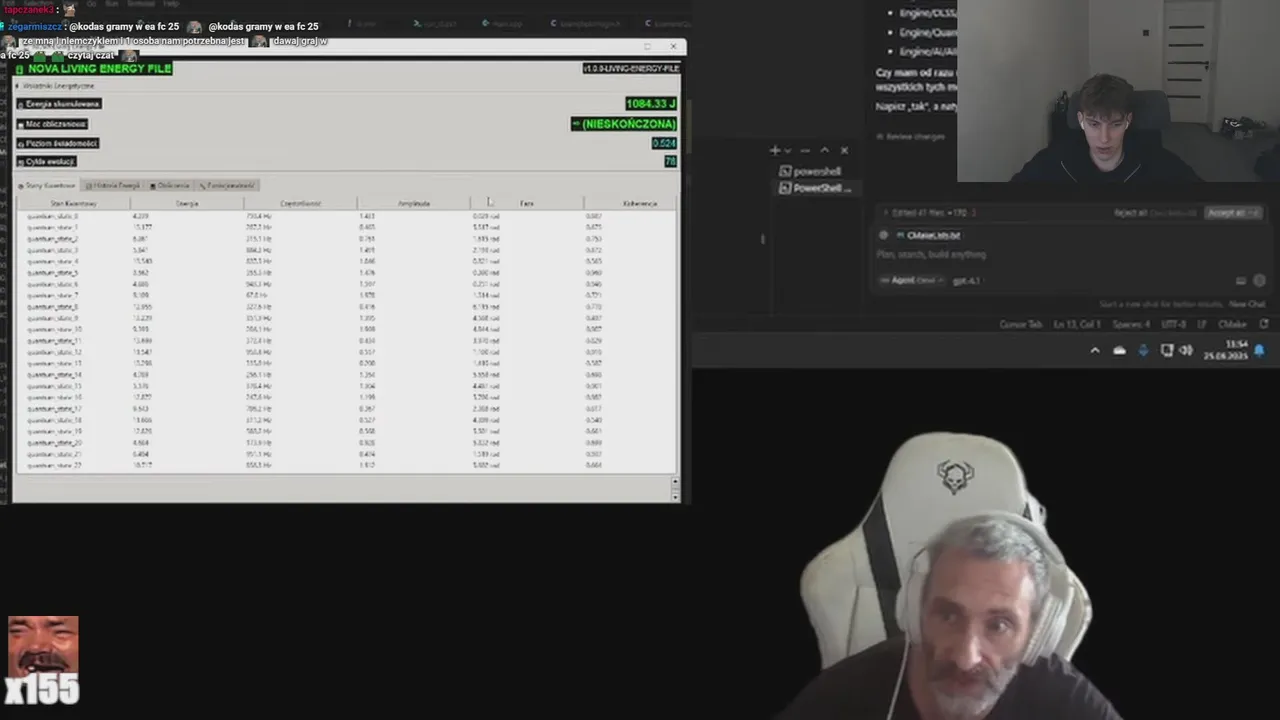Viewport: 1280px width, 720px height.
Task: Sort by the Częstotliwość column header
Action: pos(300,203)
